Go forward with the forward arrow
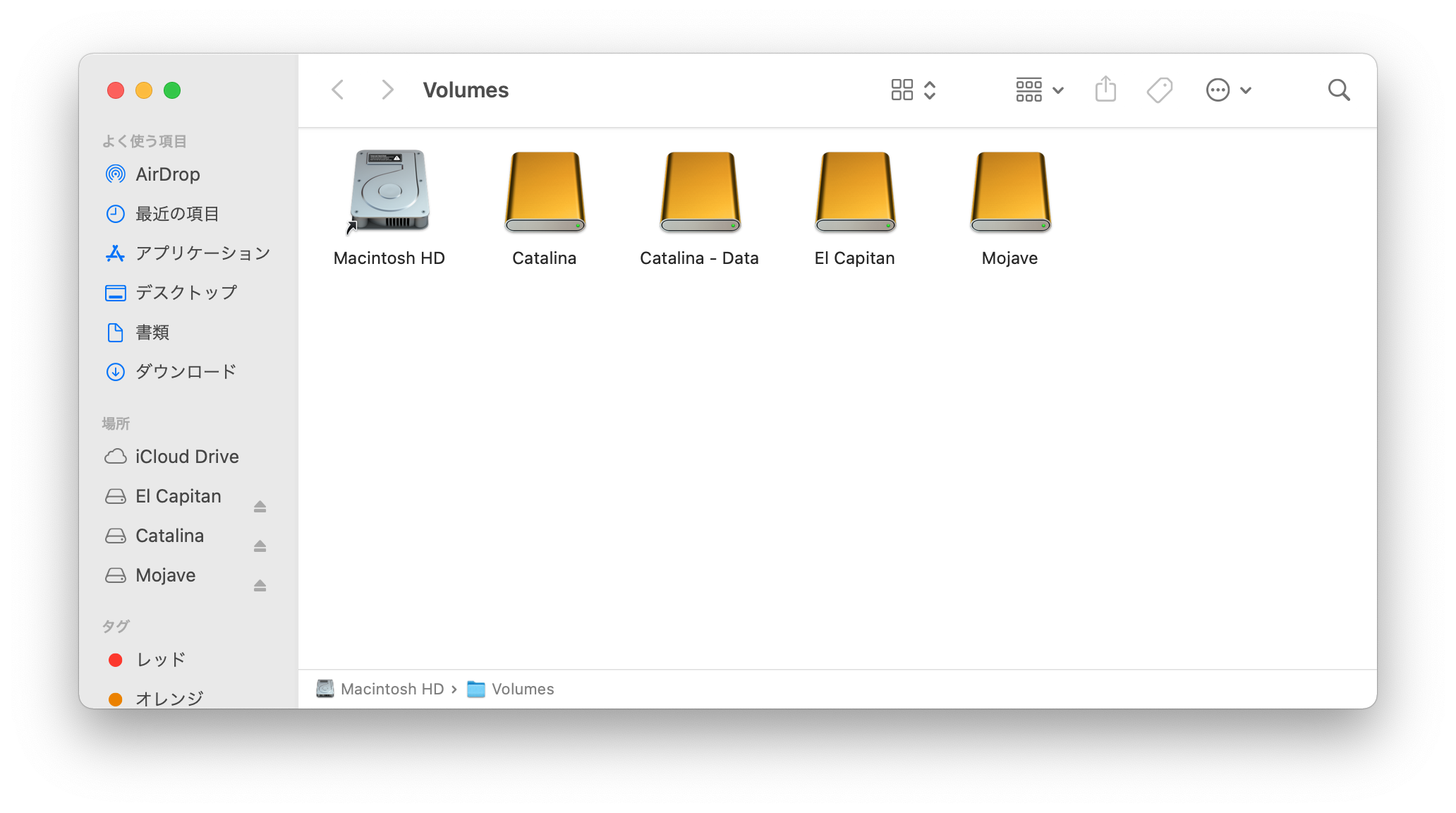The width and height of the screenshot is (1456, 813). pyautogui.click(x=387, y=90)
